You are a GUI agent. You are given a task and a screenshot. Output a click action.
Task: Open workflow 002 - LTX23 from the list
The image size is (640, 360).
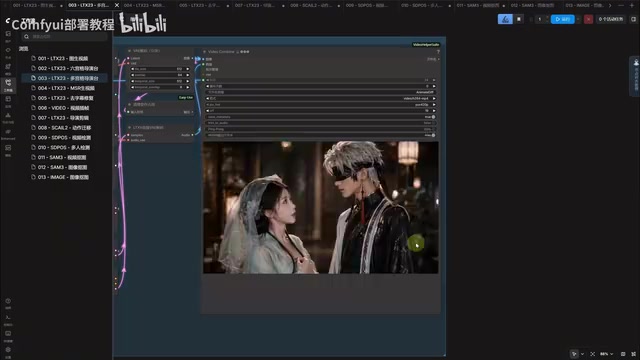pos(65,68)
